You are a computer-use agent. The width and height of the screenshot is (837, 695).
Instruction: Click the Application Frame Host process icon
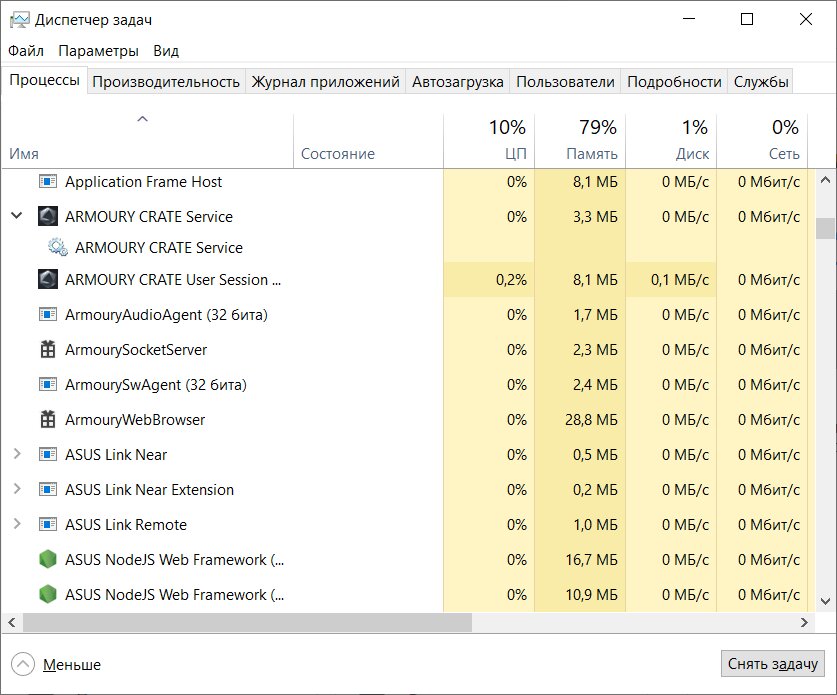pyautogui.click(x=48, y=181)
